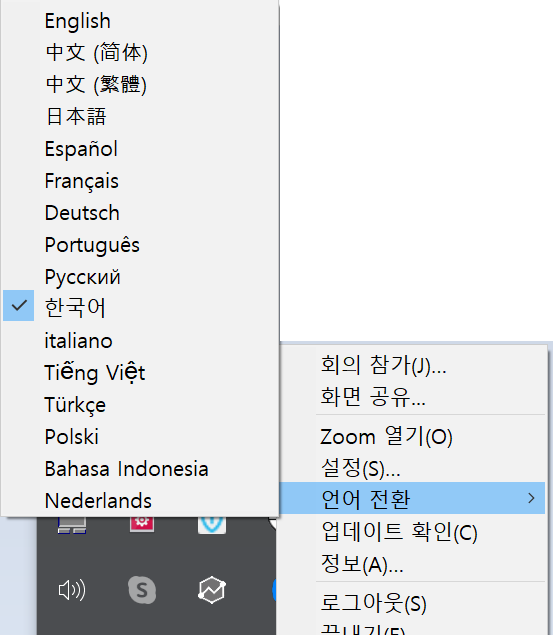Open the hexagon chart tray icon
Image resolution: width=553 pixels, height=635 pixels.
pos(212,590)
